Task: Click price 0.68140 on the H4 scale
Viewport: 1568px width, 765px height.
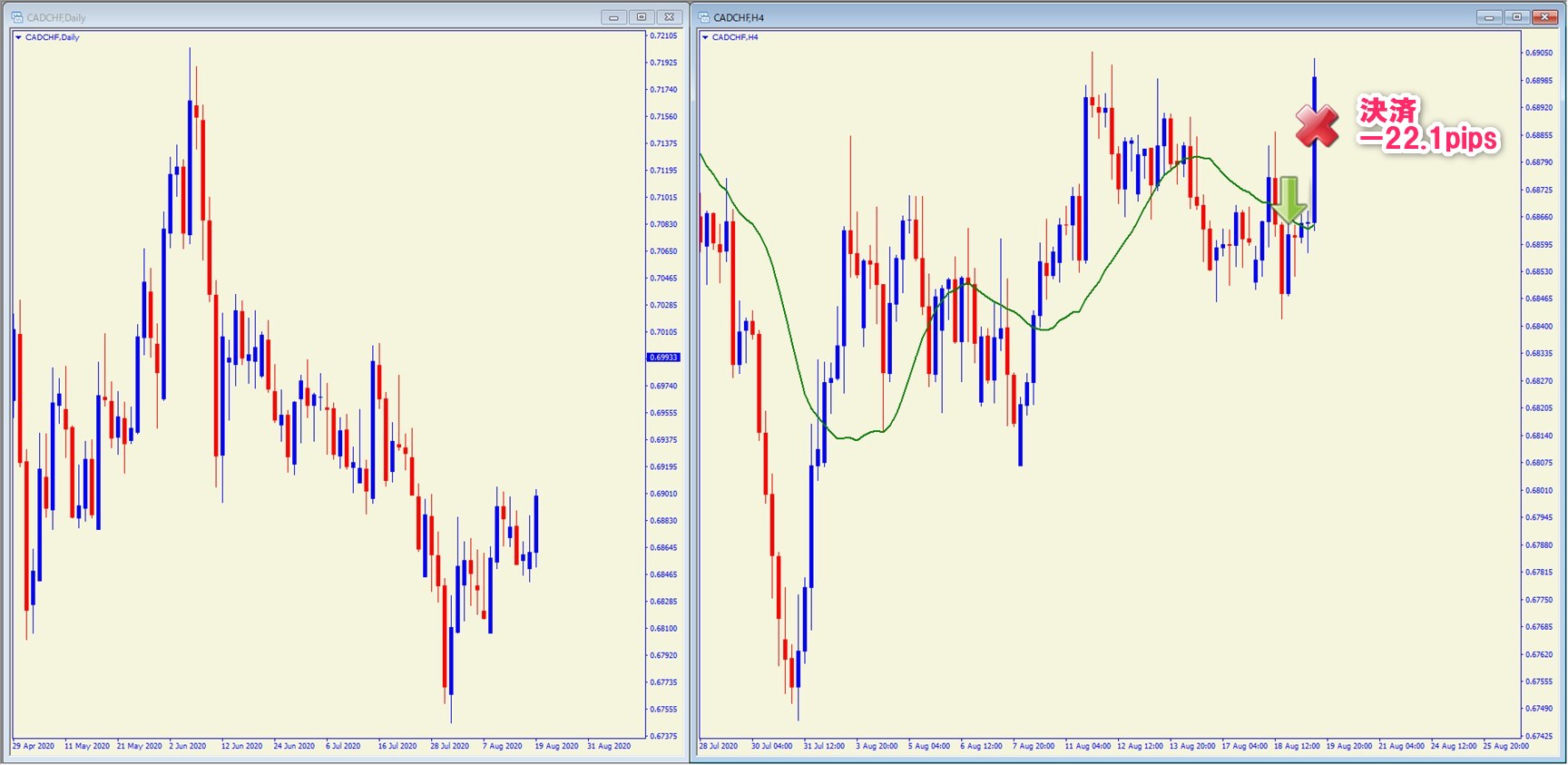Action: [x=1539, y=436]
